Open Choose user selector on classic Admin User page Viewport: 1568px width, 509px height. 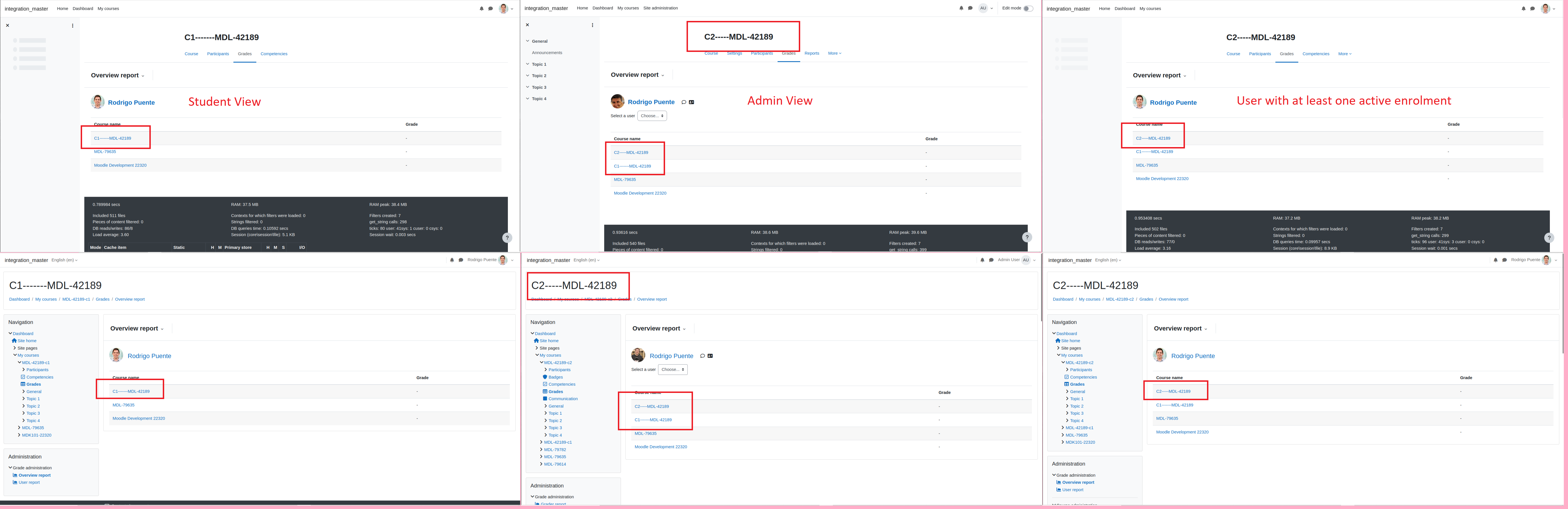pyautogui.click(x=673, y=369)
